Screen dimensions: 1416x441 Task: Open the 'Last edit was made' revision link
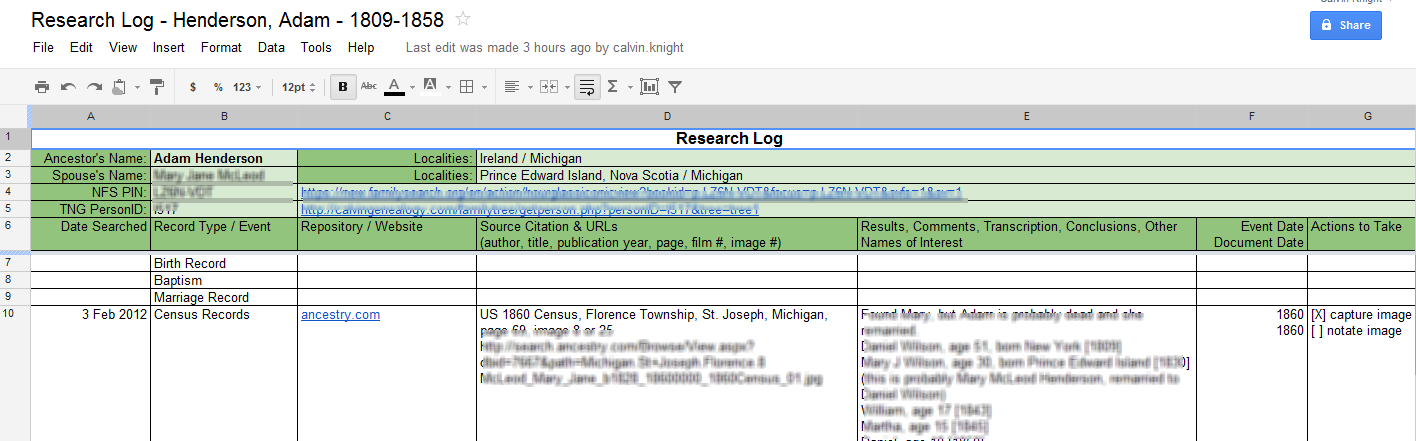click(x=545, y=47)
